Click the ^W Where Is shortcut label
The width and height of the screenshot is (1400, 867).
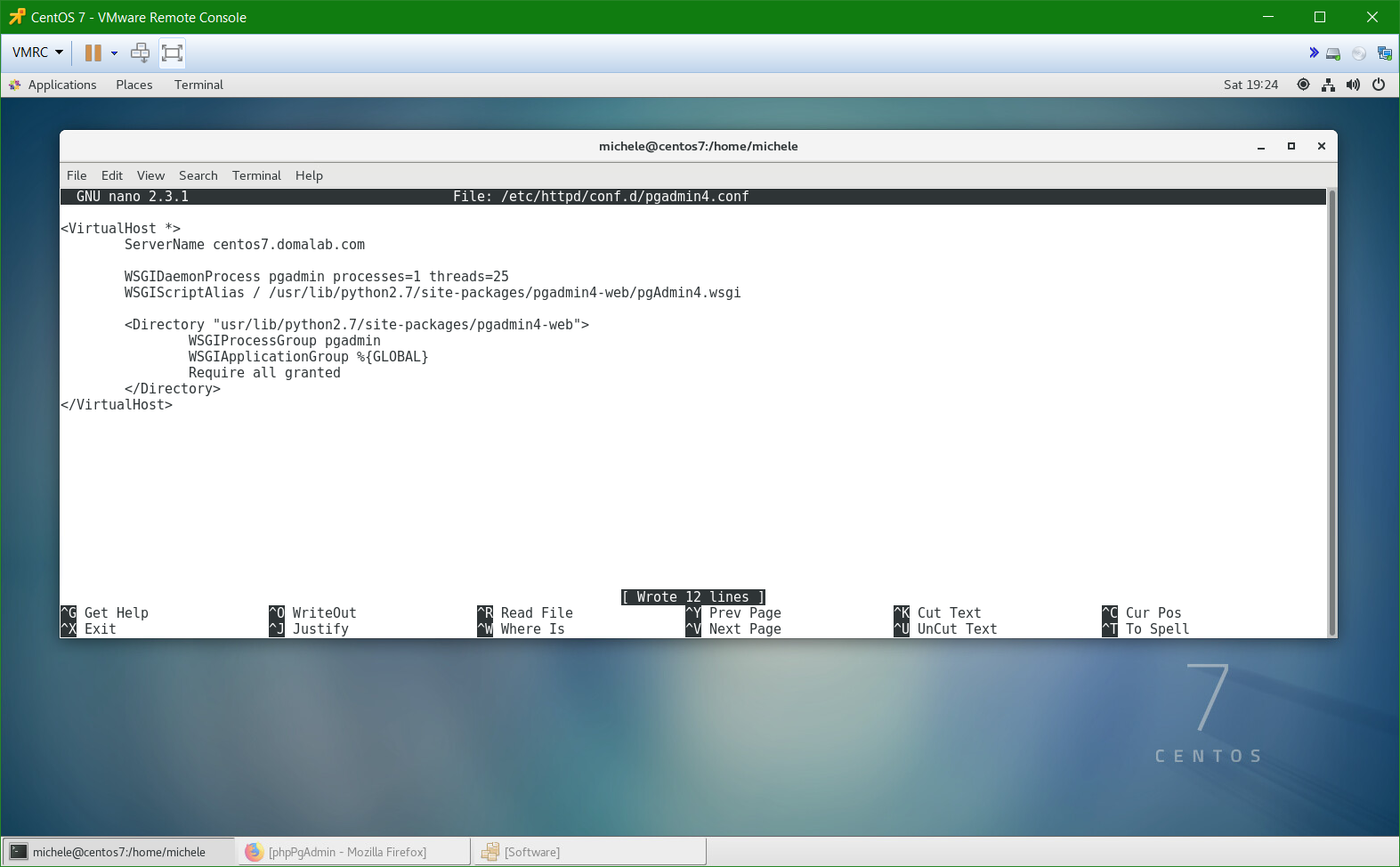click(521, 629)
